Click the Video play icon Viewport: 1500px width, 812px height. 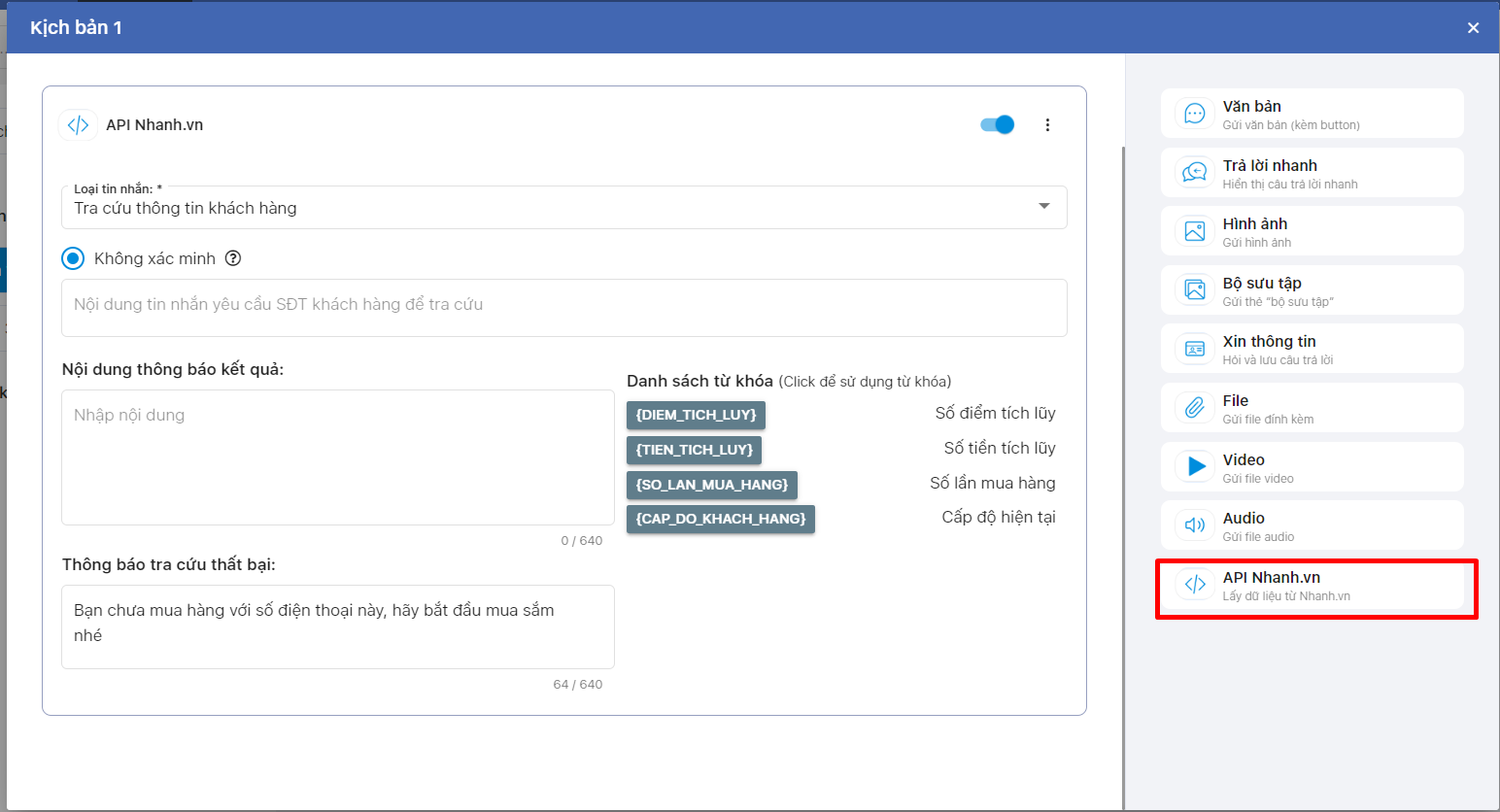coord(1195,467)
